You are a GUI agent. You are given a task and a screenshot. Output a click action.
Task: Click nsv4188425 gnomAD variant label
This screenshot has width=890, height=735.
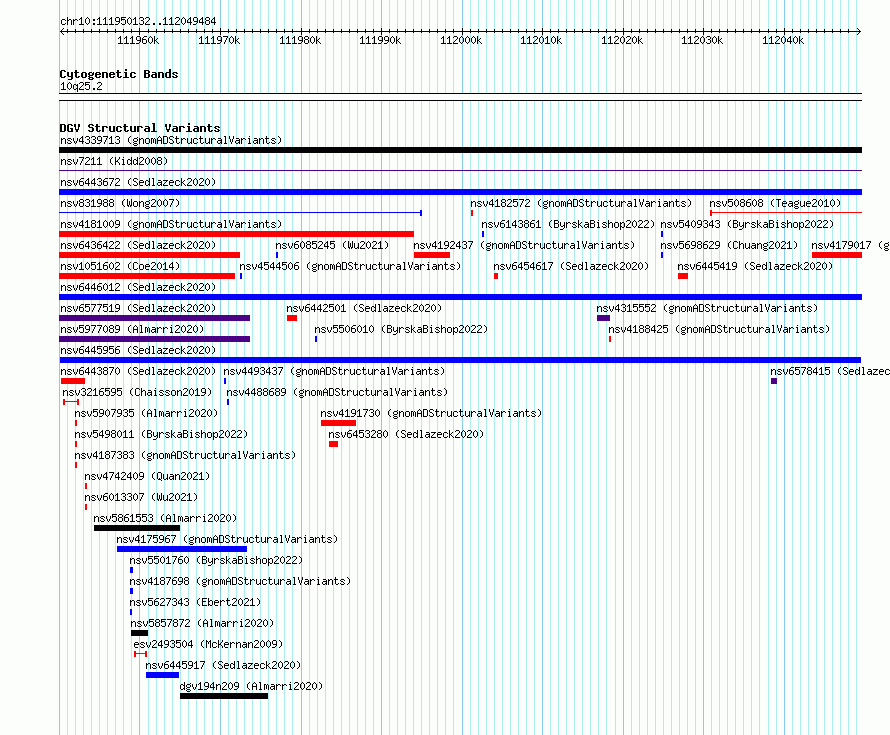click(x=719, y=329)
